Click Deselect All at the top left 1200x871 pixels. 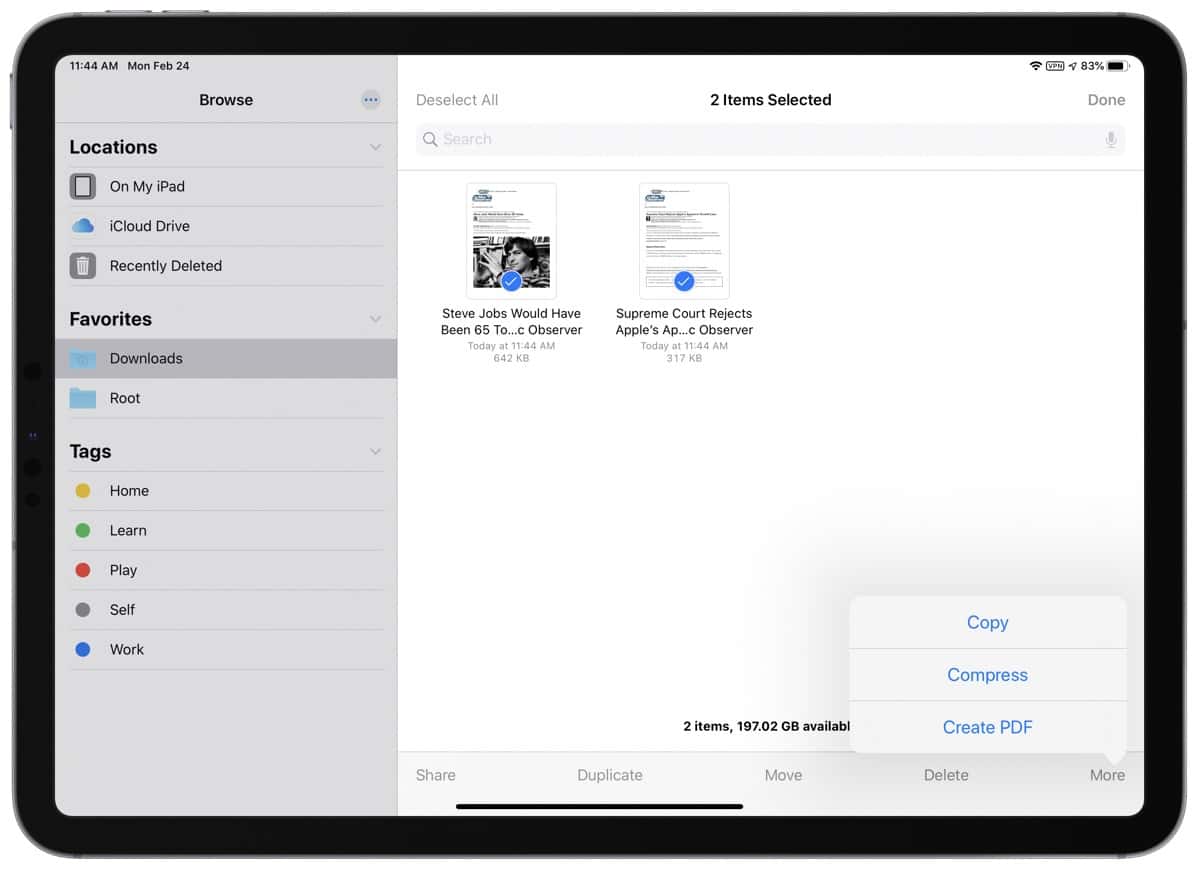point(457,99)
